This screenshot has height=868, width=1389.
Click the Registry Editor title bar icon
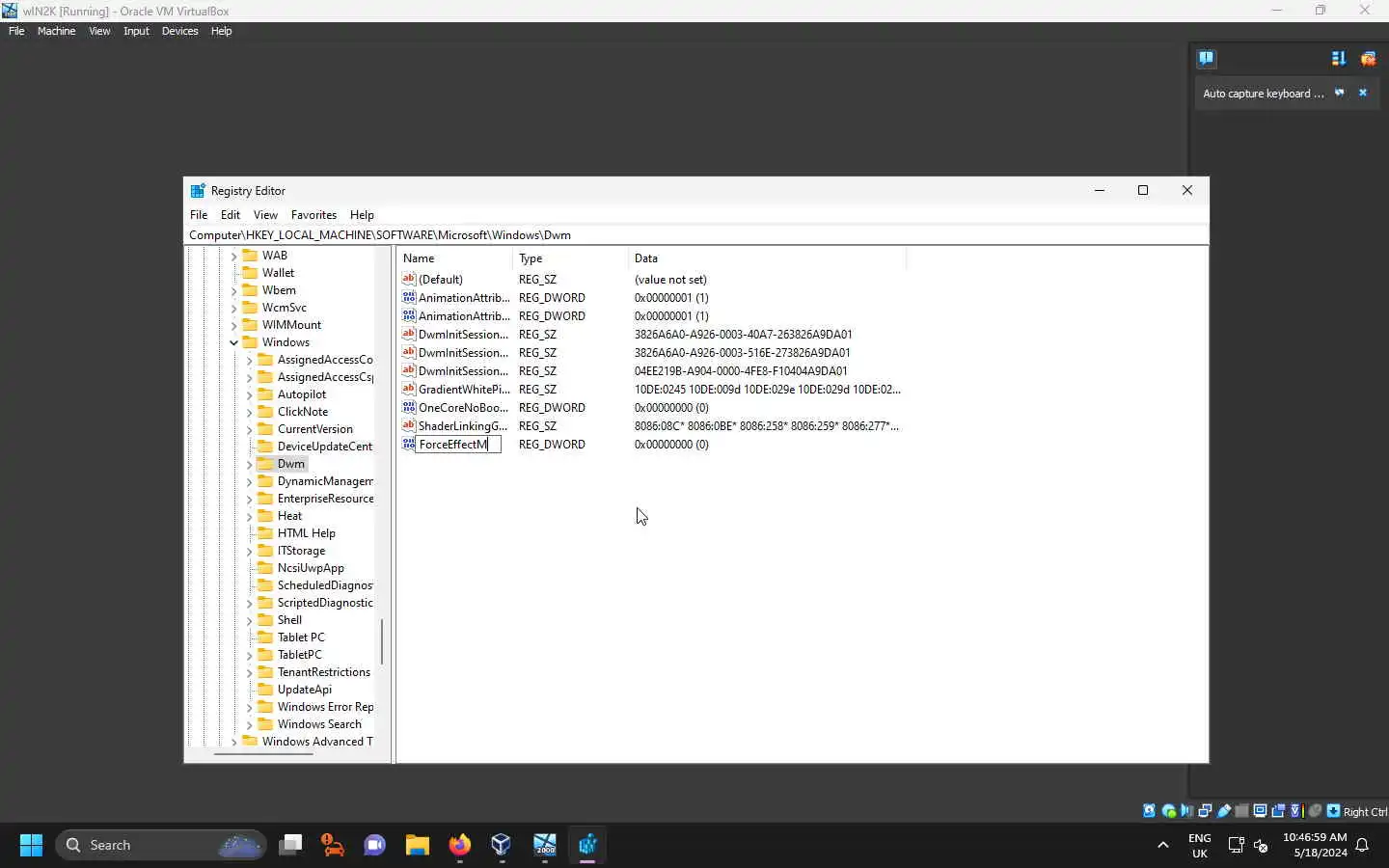click(x=198, y=191)
